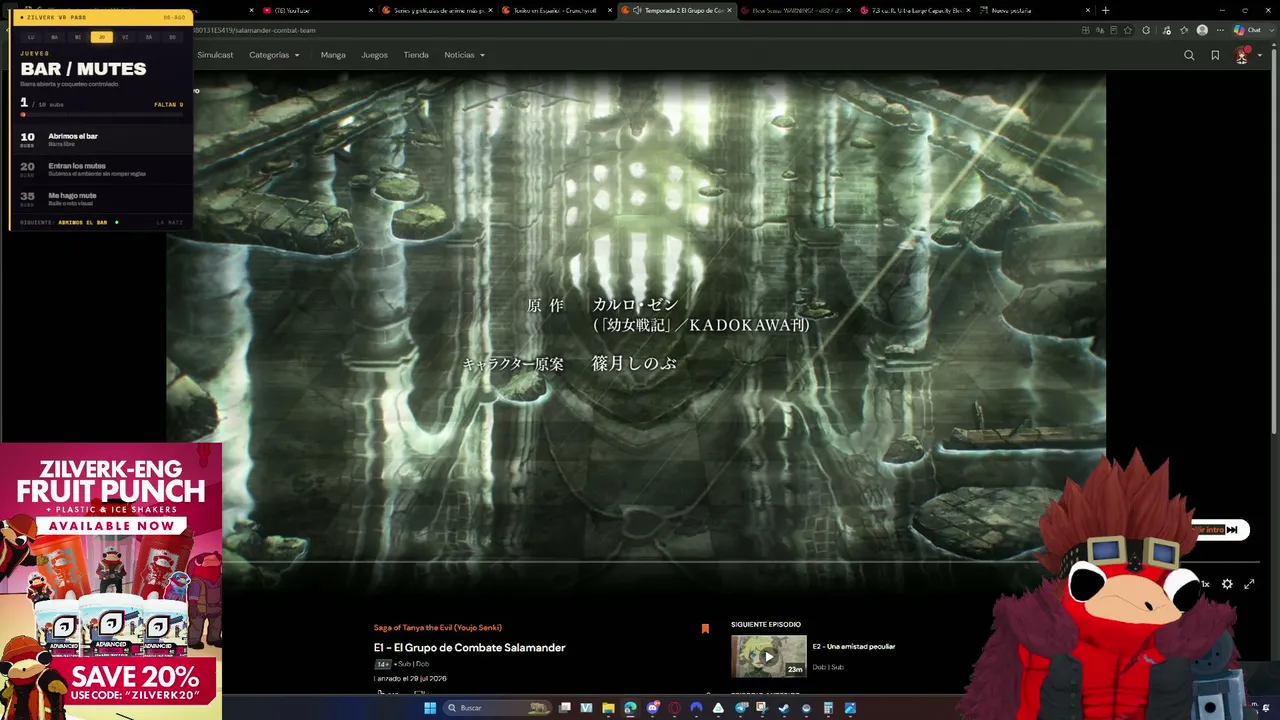Select the LU day in the VR Pass overlay
The image size is (1280, 720).
(x=31, y=37)
